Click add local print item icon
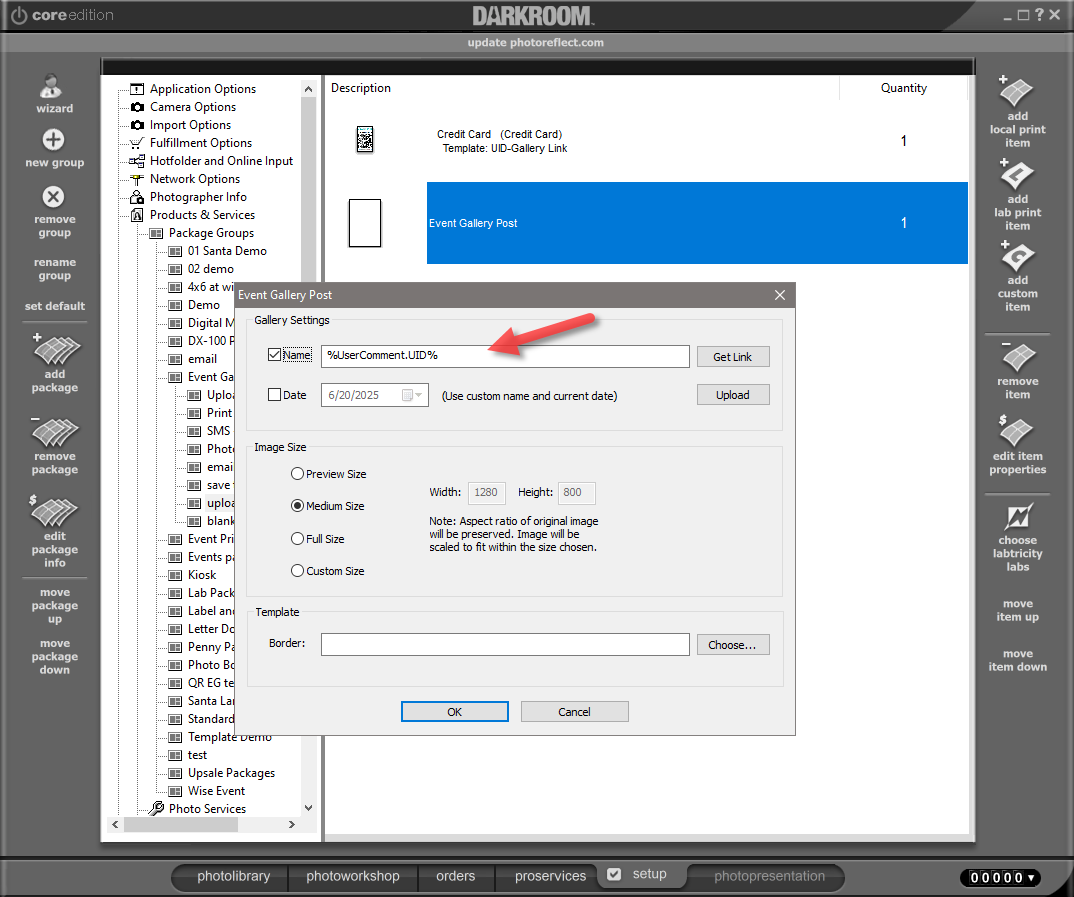This screenshot has height=897, width=1074. click(x=1016, y=92)
